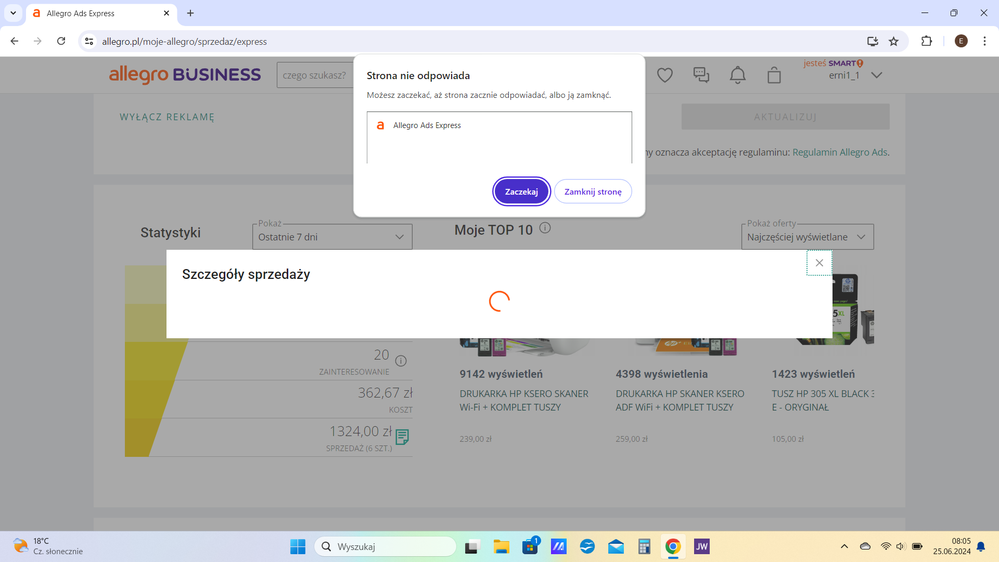Open the weather widget showing 18°C

tap(48, 547)
